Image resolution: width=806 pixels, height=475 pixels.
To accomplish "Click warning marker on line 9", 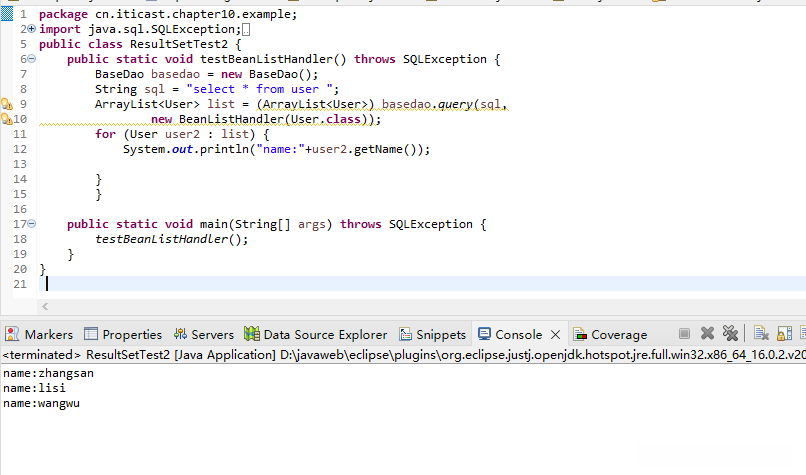I will (x=7, y=104).
